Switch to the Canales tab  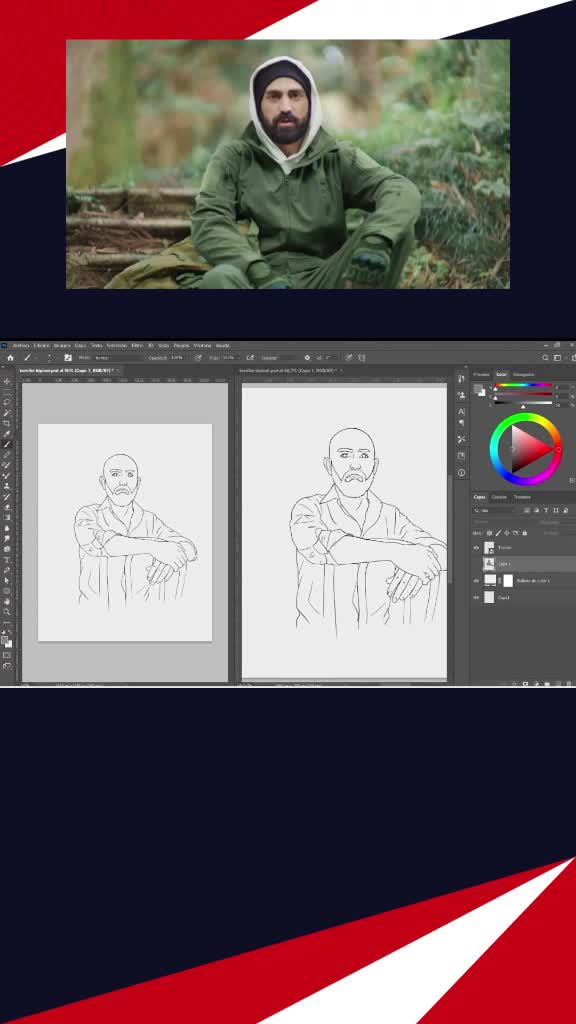coord(499,497)
